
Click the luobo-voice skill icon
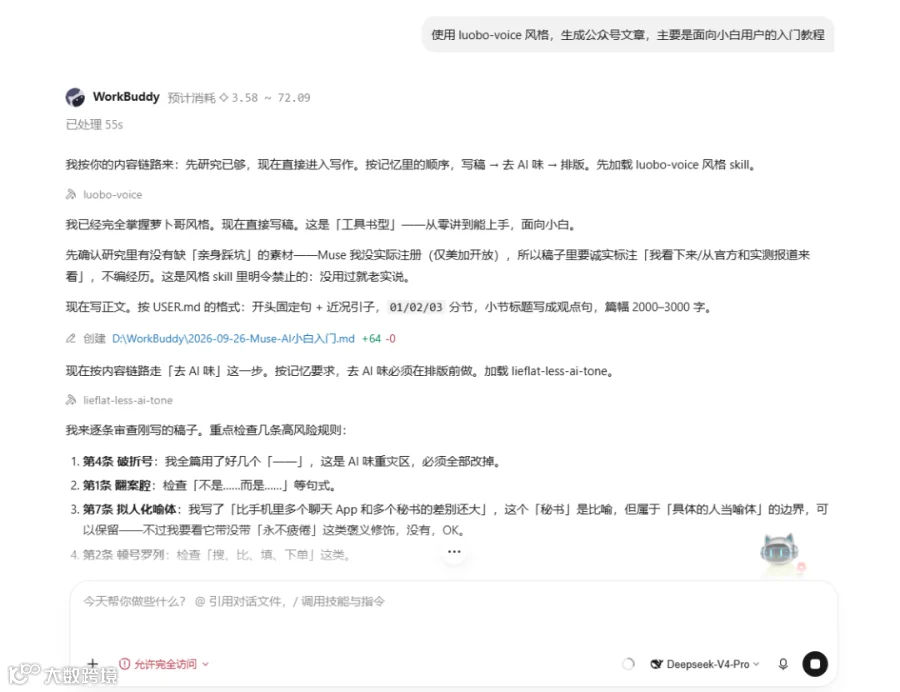tap(71, 195)
